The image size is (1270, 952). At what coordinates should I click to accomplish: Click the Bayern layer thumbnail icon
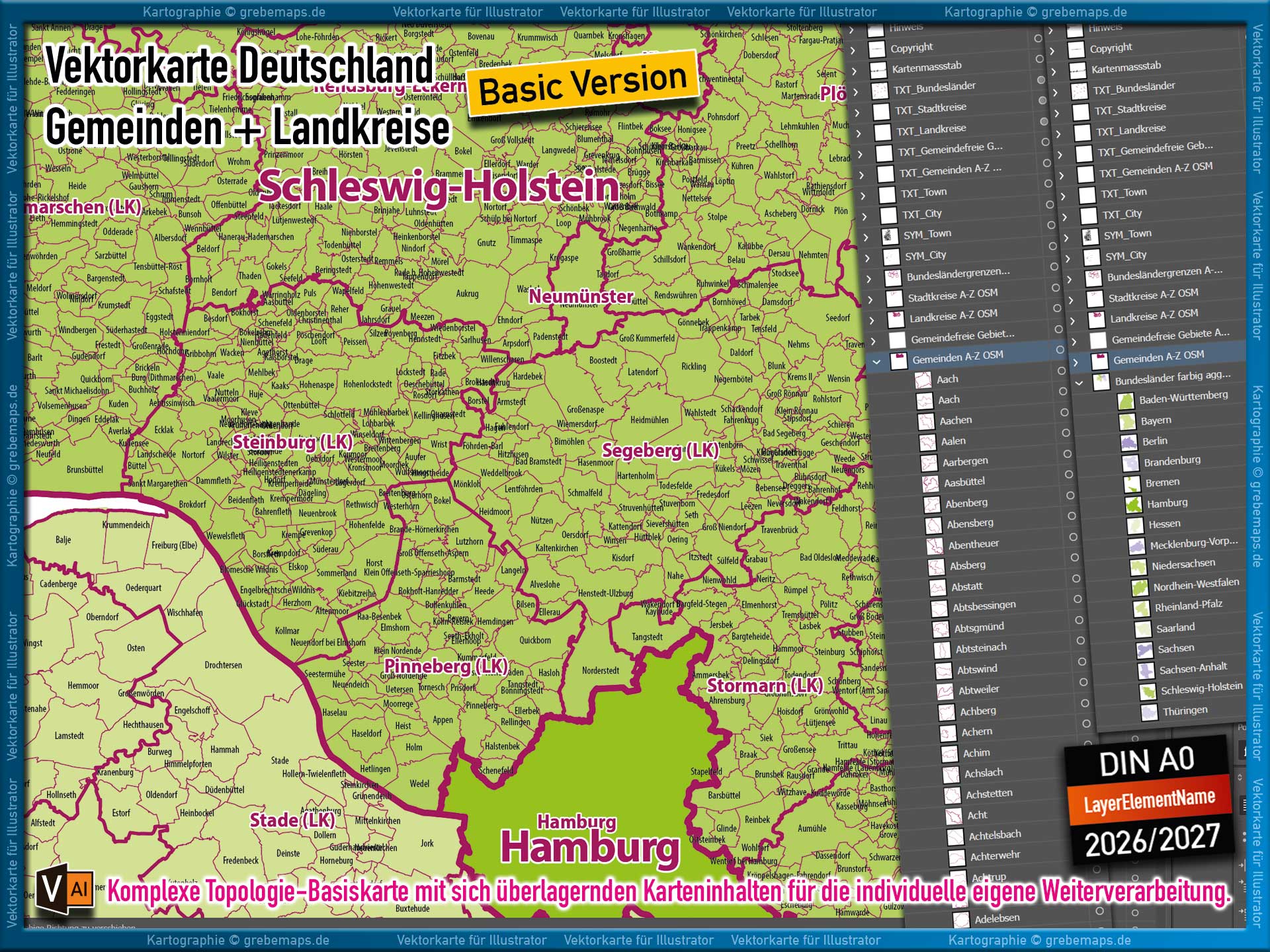[1127, 422]
